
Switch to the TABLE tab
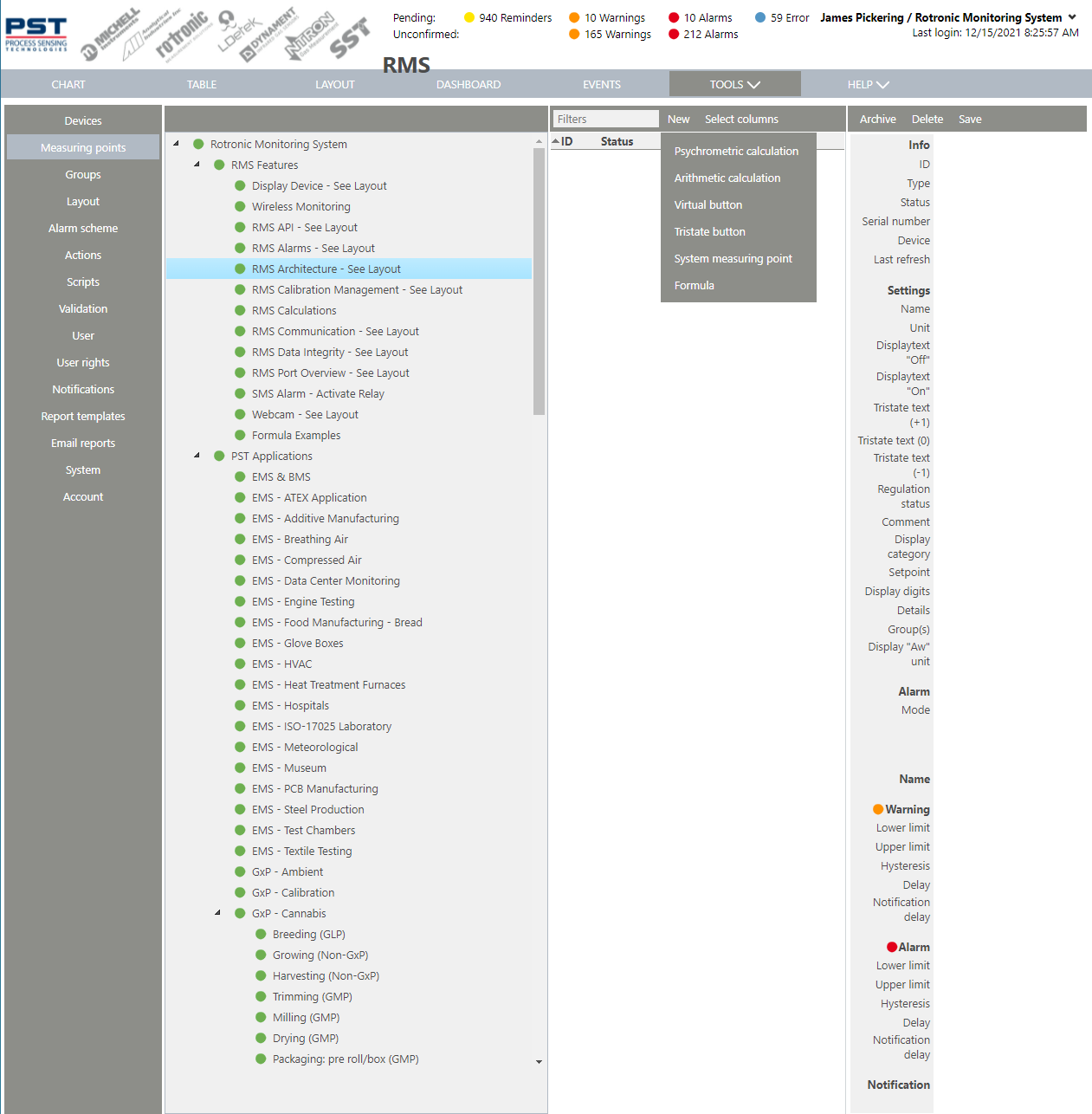tap(202, 84)
